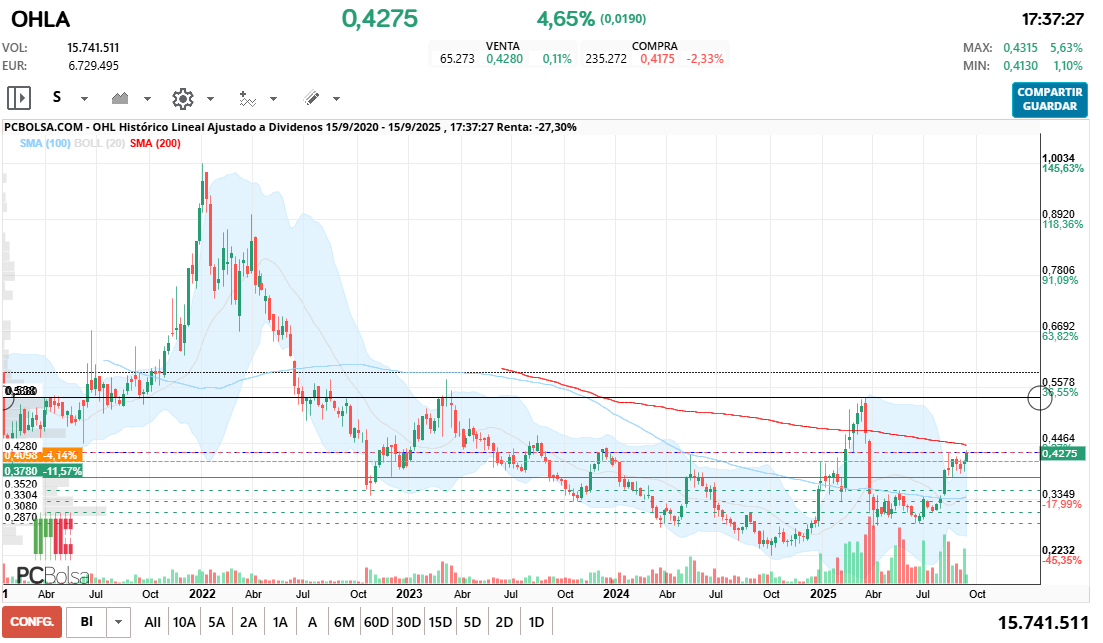Screen dimensions: 1103x643
Task: Click the EUR value 6.729.495
Action: (x=94, y=66)
